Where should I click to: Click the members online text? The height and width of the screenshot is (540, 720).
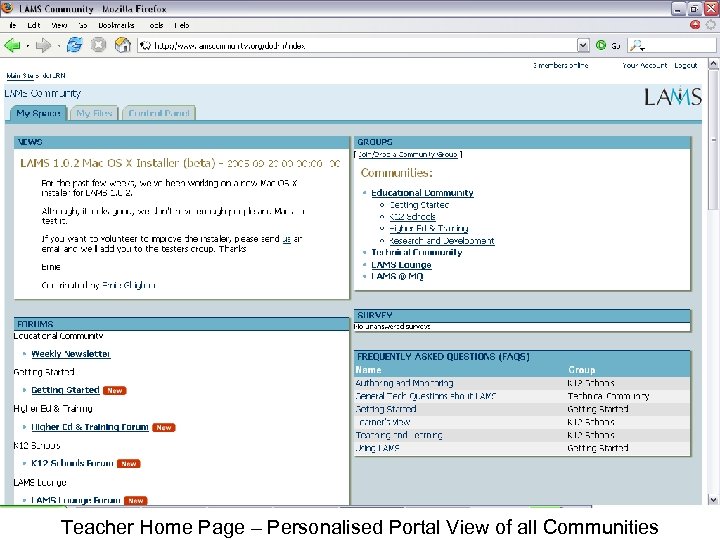(561, 65)
